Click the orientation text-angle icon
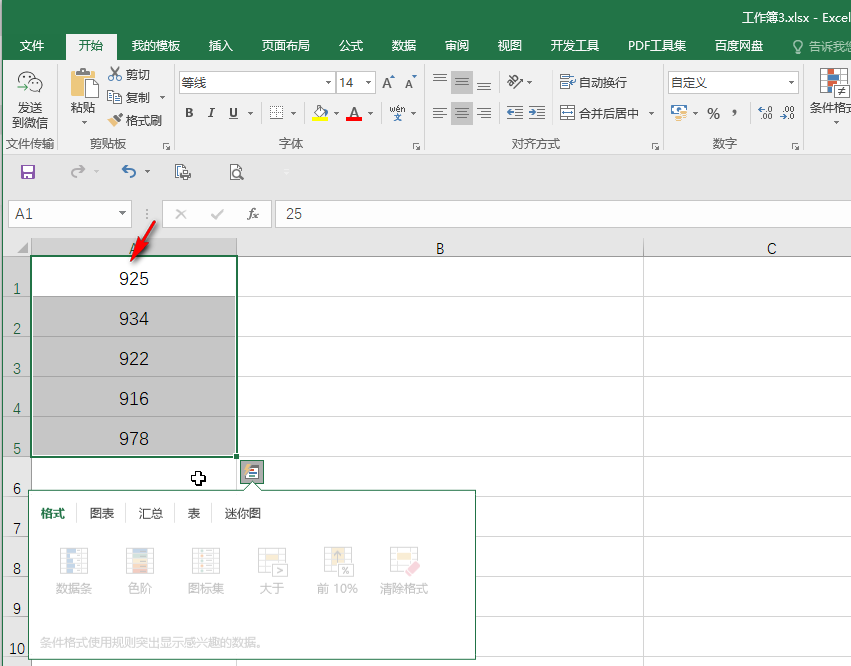 pos(515,82)
